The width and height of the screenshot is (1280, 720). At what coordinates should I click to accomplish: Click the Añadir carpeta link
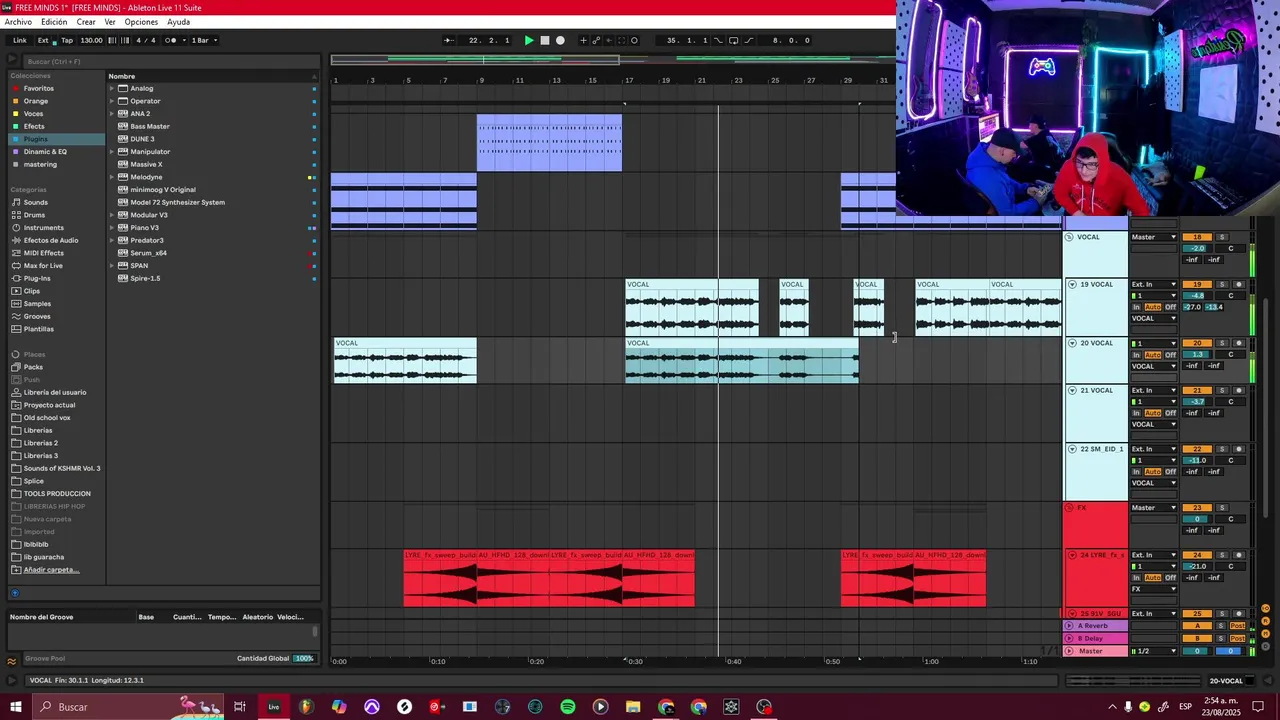[x=51, y=570]
